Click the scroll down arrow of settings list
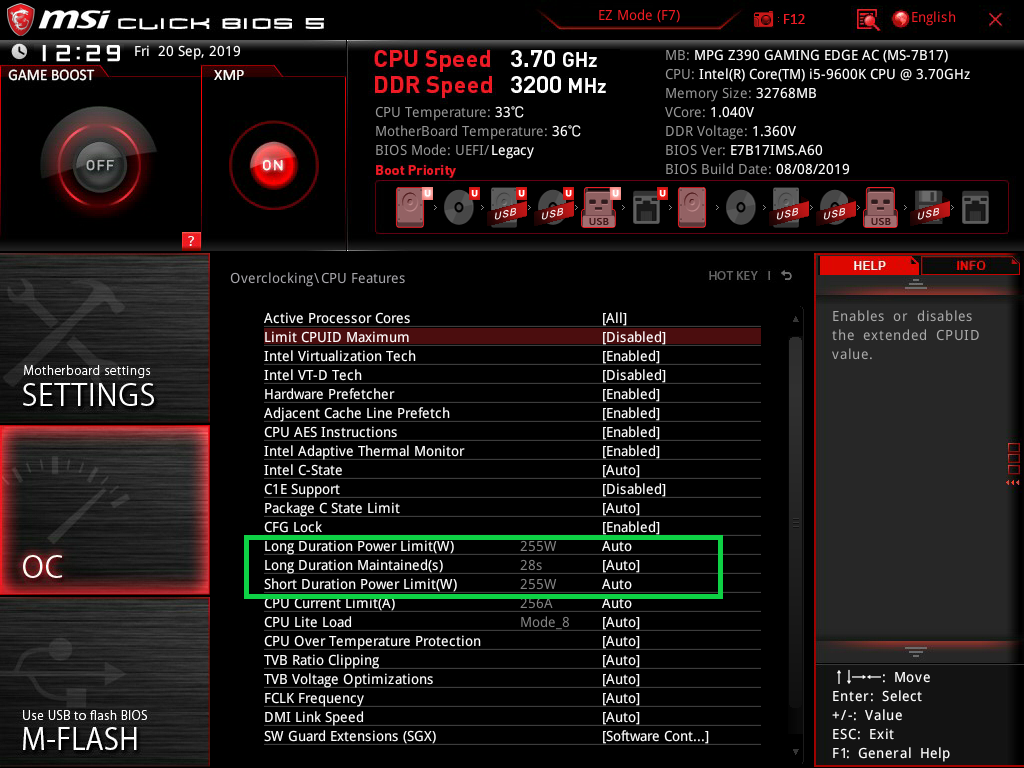 click(x=795, y=752)
